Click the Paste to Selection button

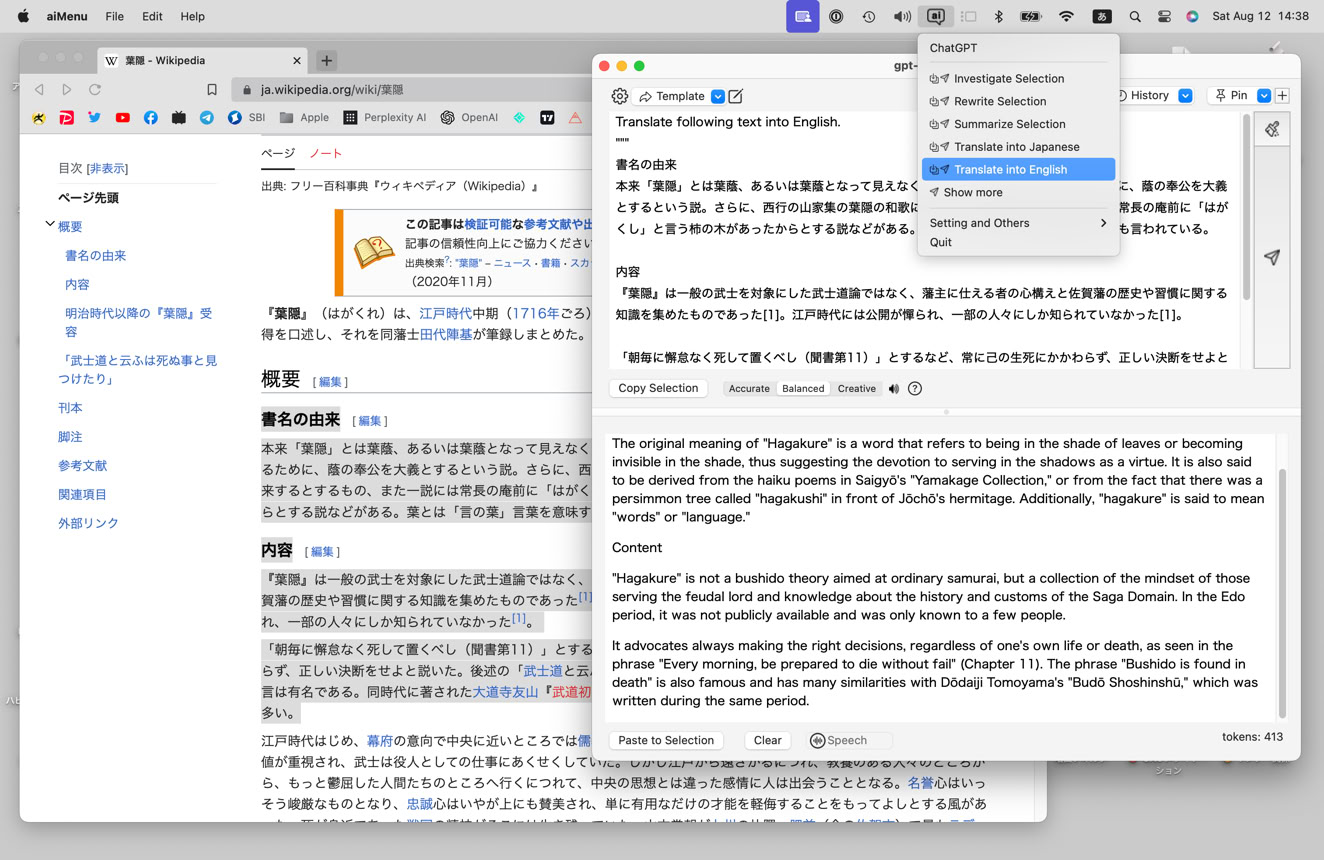666,740
